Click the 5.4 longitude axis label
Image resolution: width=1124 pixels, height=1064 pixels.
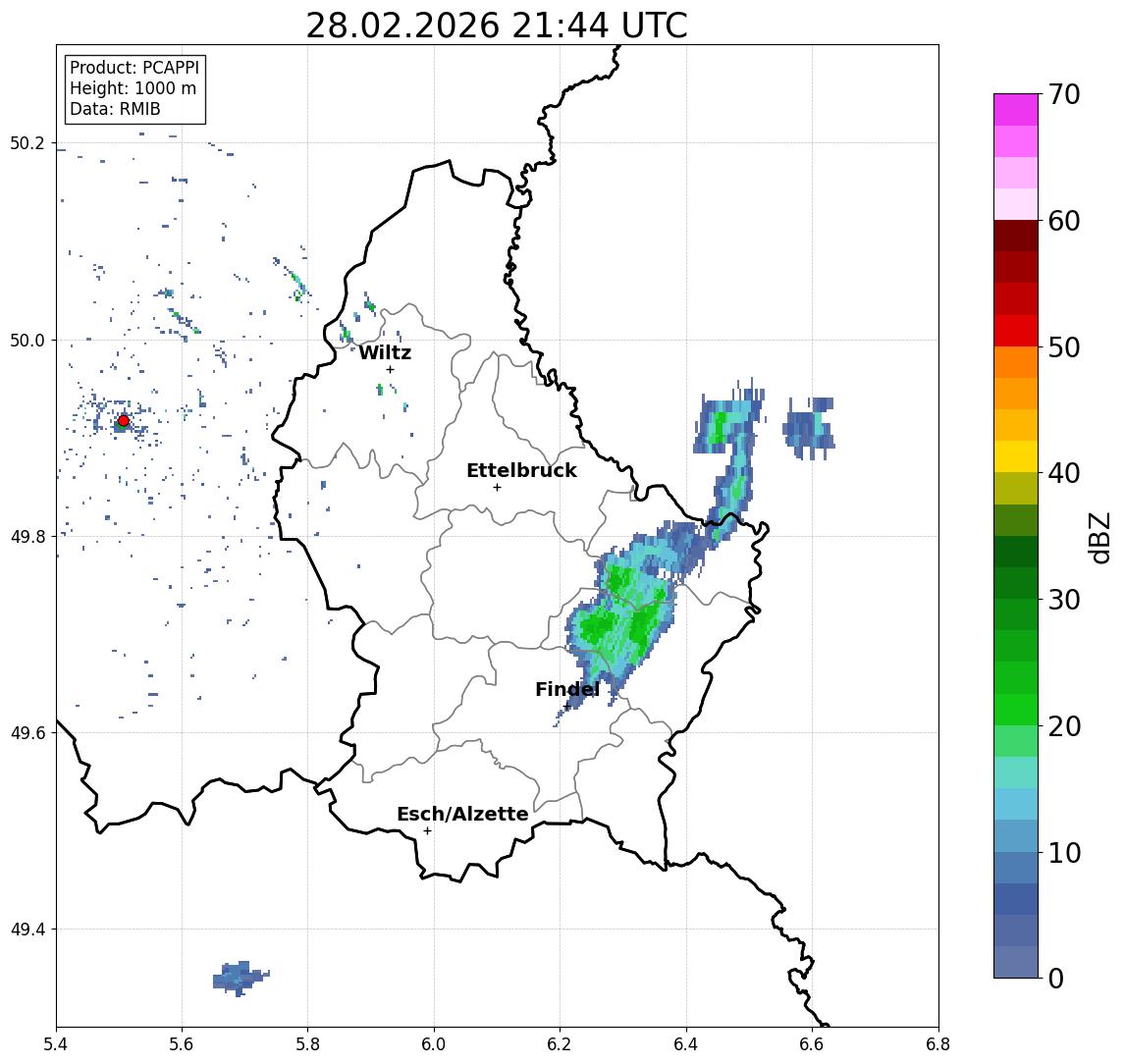[56, 1044]
